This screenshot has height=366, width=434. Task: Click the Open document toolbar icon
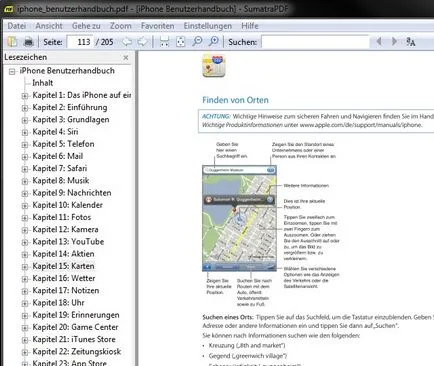coord(12,42)
